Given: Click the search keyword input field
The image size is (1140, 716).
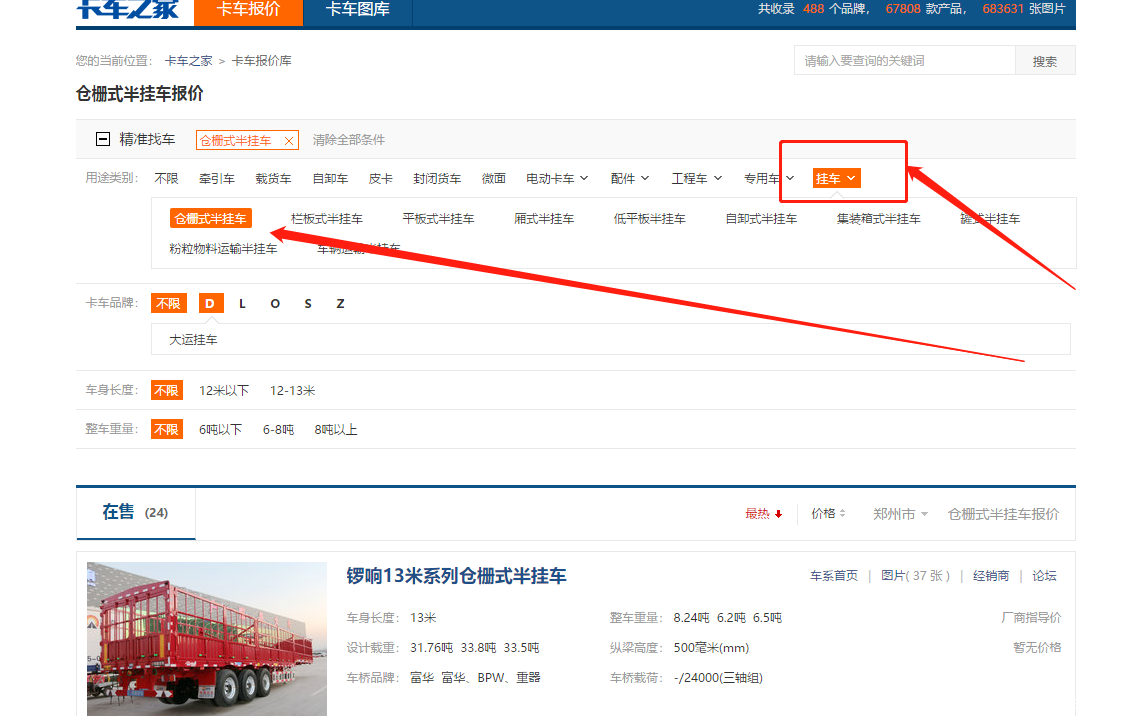Looking at the screenshot, I should 904,60.
